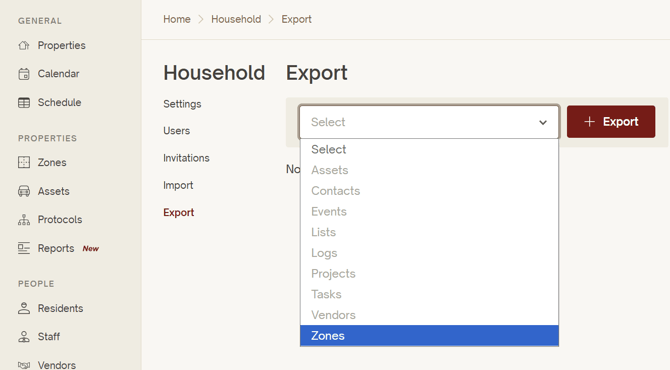This screenshot has height=370, width=670.
Task: Click the plus icon on Export button
Action: point(589,122)
